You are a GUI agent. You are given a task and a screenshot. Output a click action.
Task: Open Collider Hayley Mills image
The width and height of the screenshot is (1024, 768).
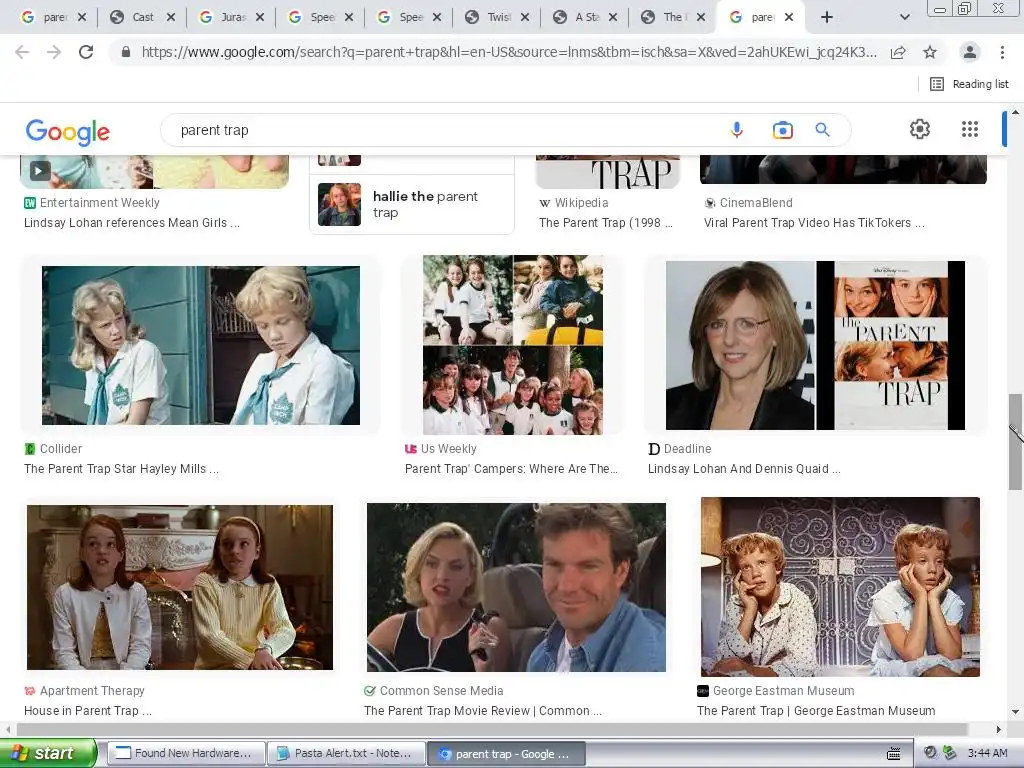200,345
